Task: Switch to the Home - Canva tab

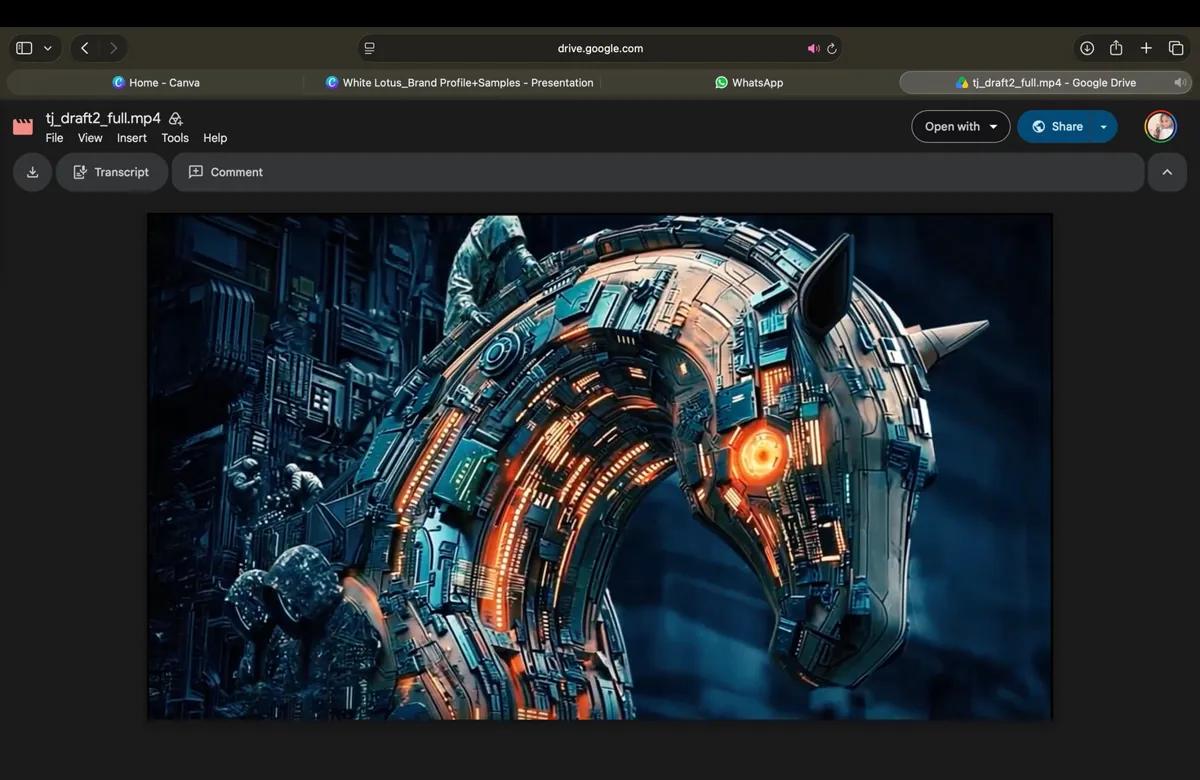Action: (x=156, y=83)
